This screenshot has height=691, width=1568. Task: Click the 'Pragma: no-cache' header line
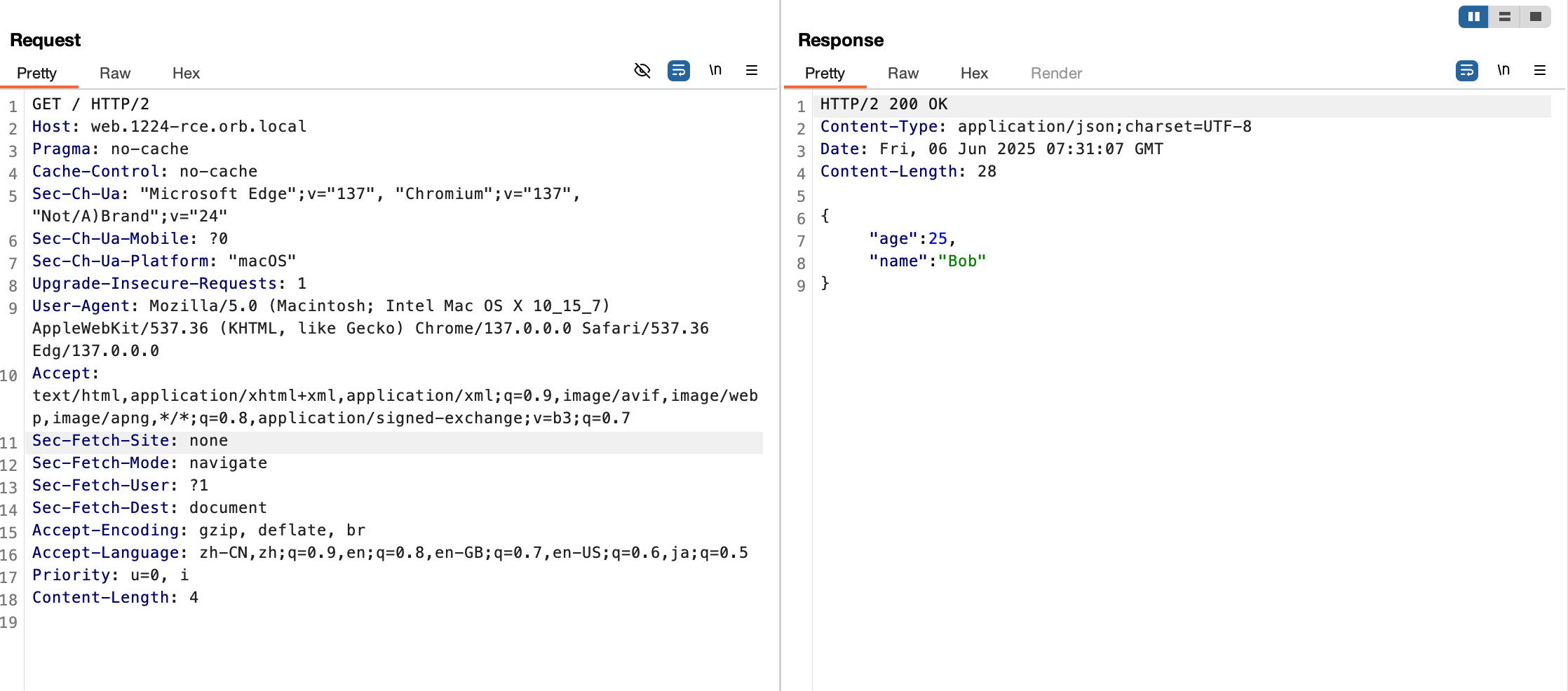tap(110, 149)
